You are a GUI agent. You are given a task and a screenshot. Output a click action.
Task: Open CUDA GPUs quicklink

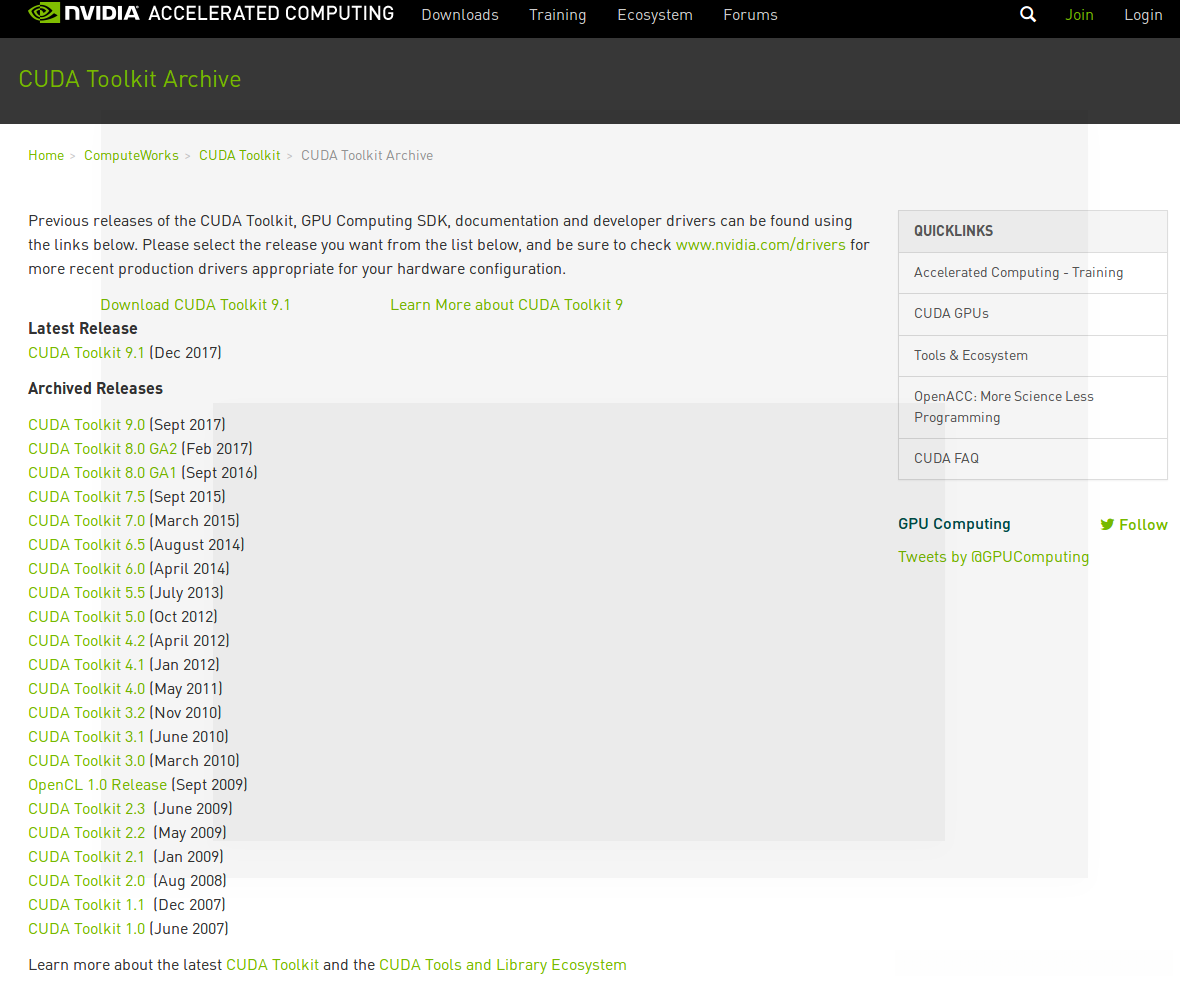click(1032, 314)
